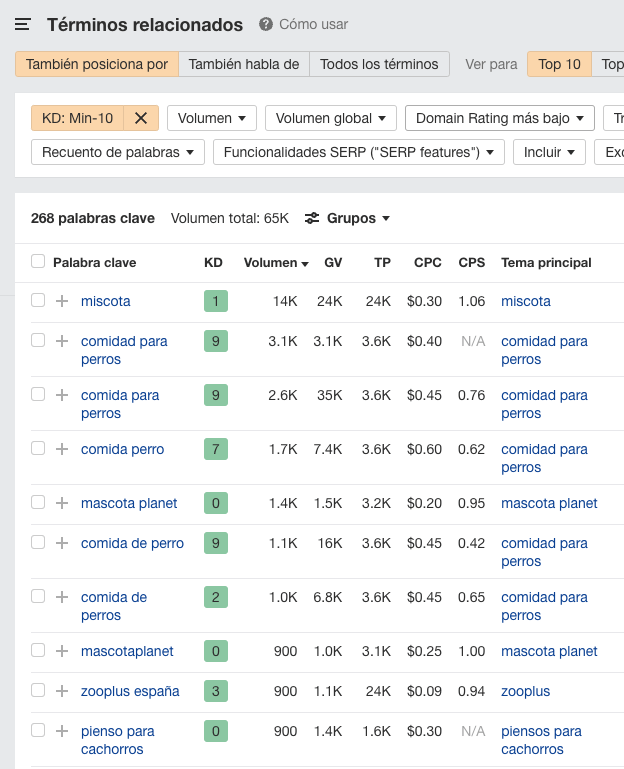This screenshot has height=769, width=624.
Task: Select the 'Todos los términos' tab
Action: 379,64
